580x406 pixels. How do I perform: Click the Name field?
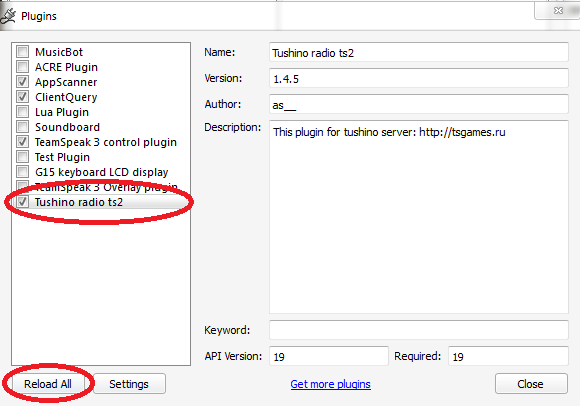tap(418, 52)
